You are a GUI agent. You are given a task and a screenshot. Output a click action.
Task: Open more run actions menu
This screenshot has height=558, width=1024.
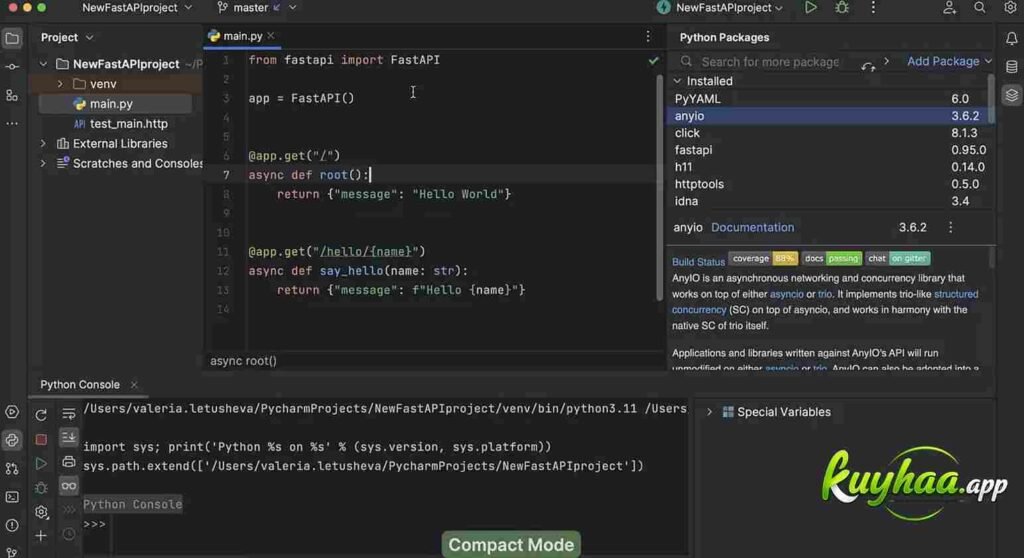coord(873,8)
